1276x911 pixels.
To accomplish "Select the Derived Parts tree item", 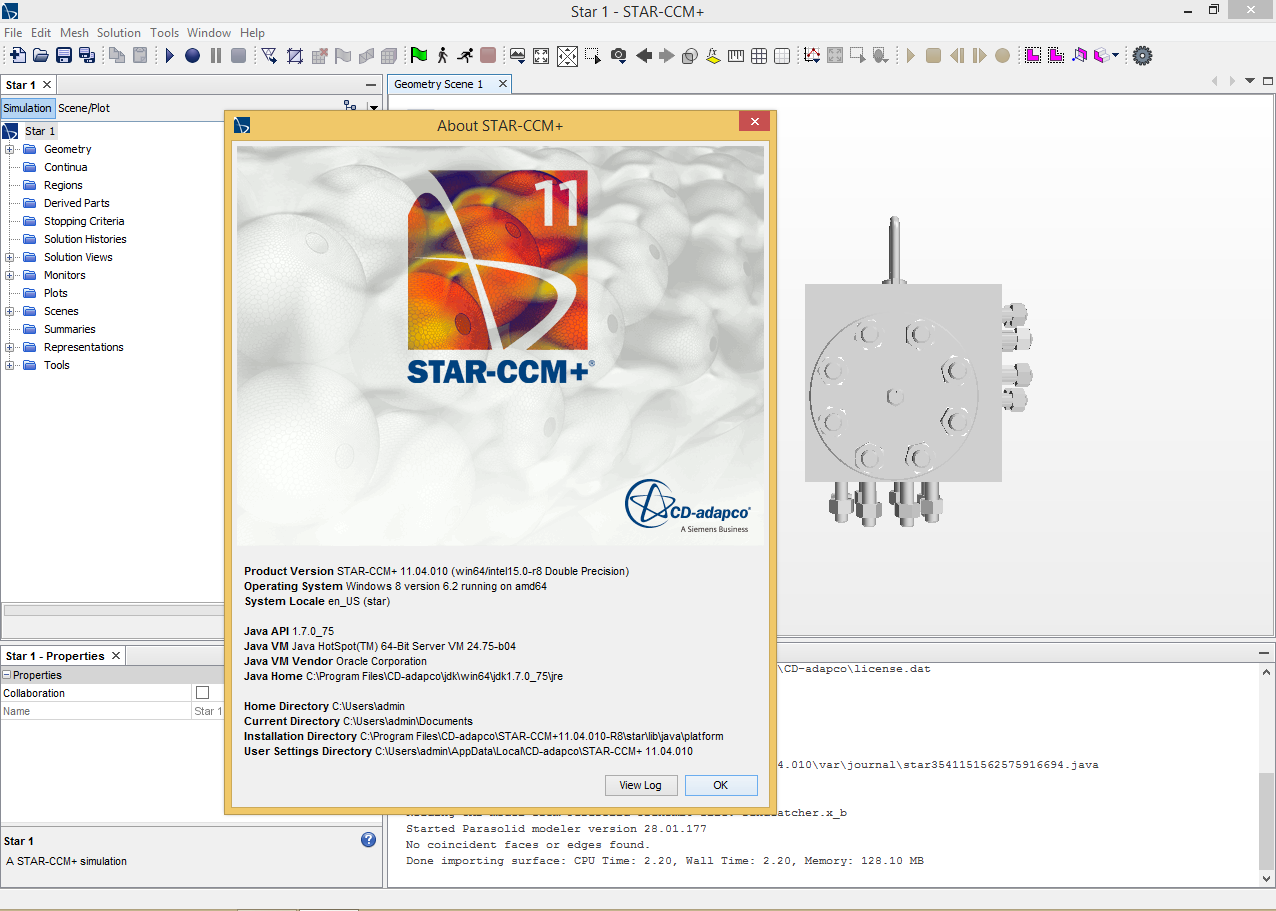I will (x=77, y=203).
